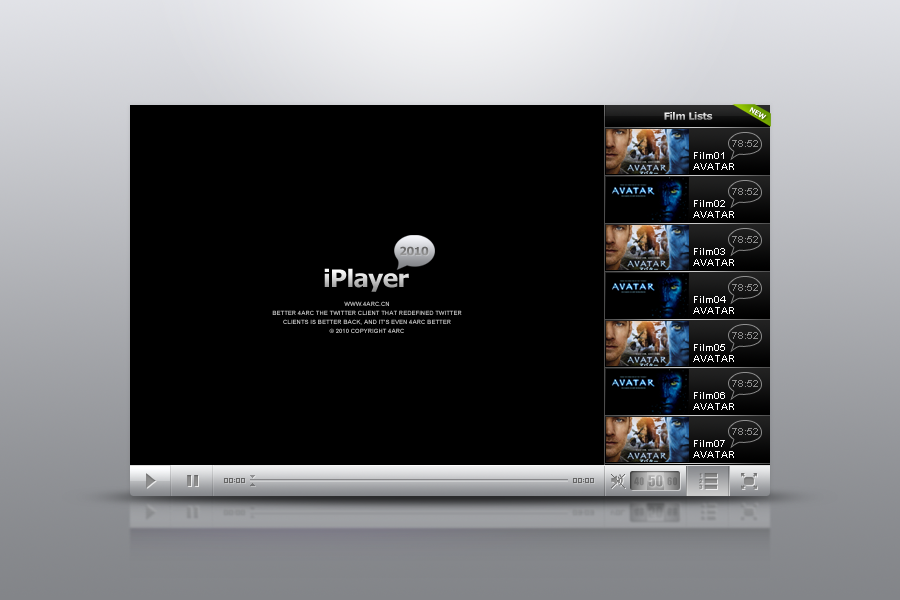Click the Film06 AVATAR title text
The width and height of the screenshot is (900, 600).
click(713, 401)
